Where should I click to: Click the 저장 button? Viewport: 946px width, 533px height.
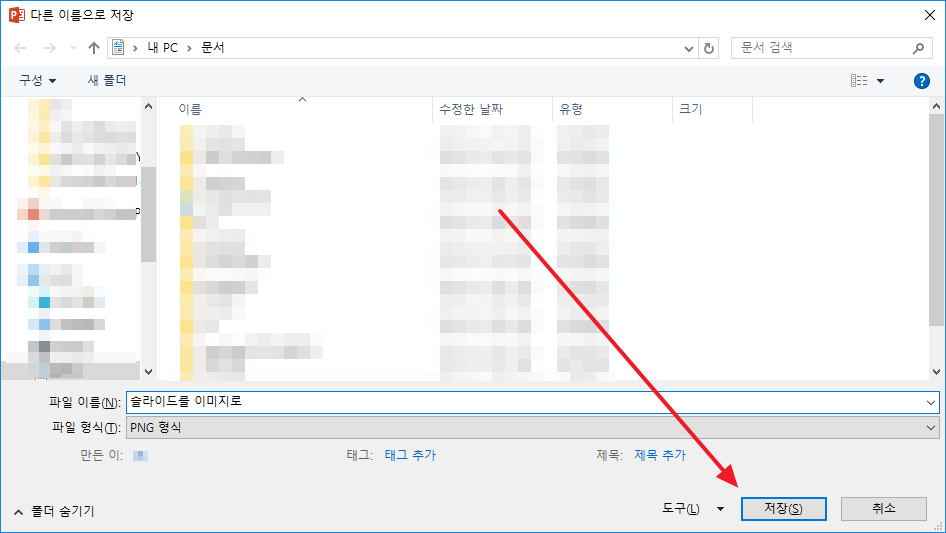[783, 508]
